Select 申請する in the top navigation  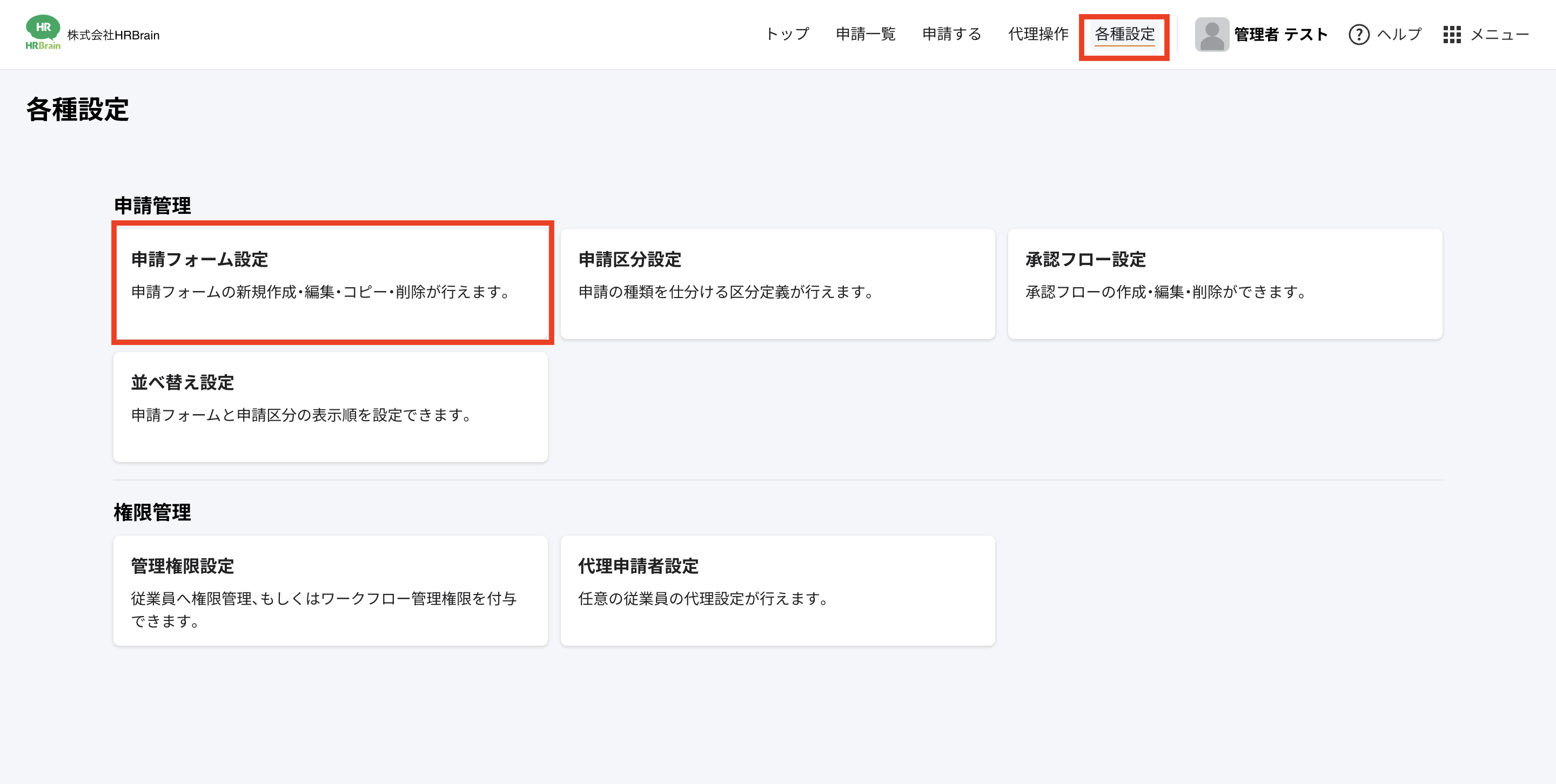pos(951,35)
